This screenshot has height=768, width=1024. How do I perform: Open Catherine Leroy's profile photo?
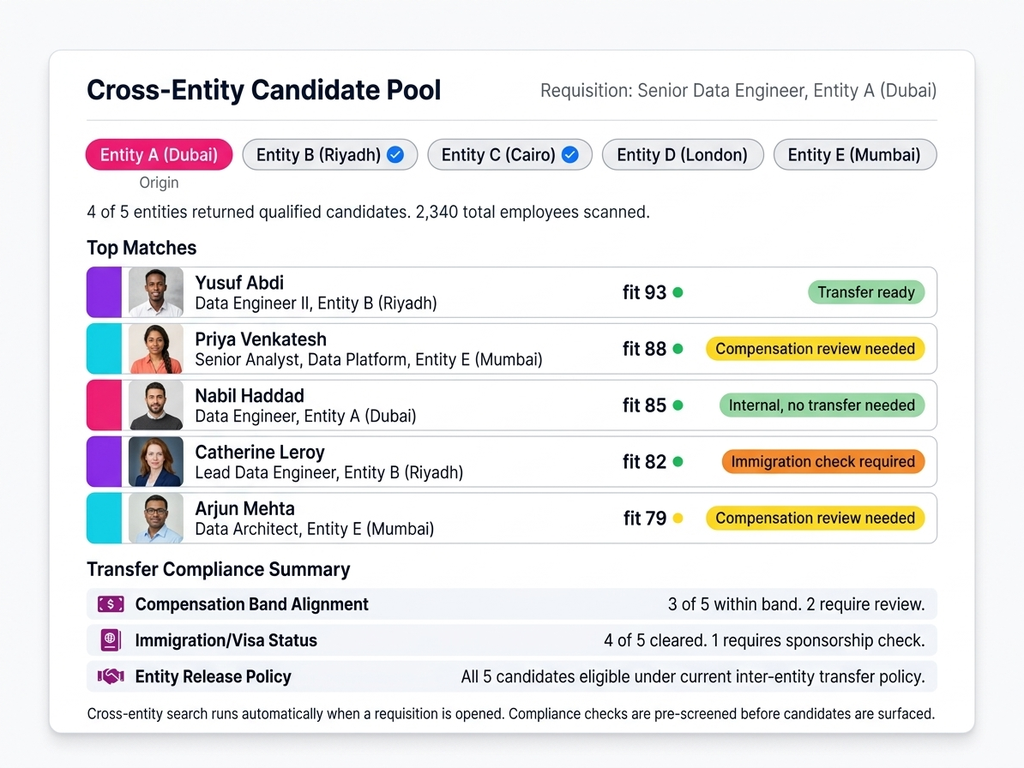(156, 462)
